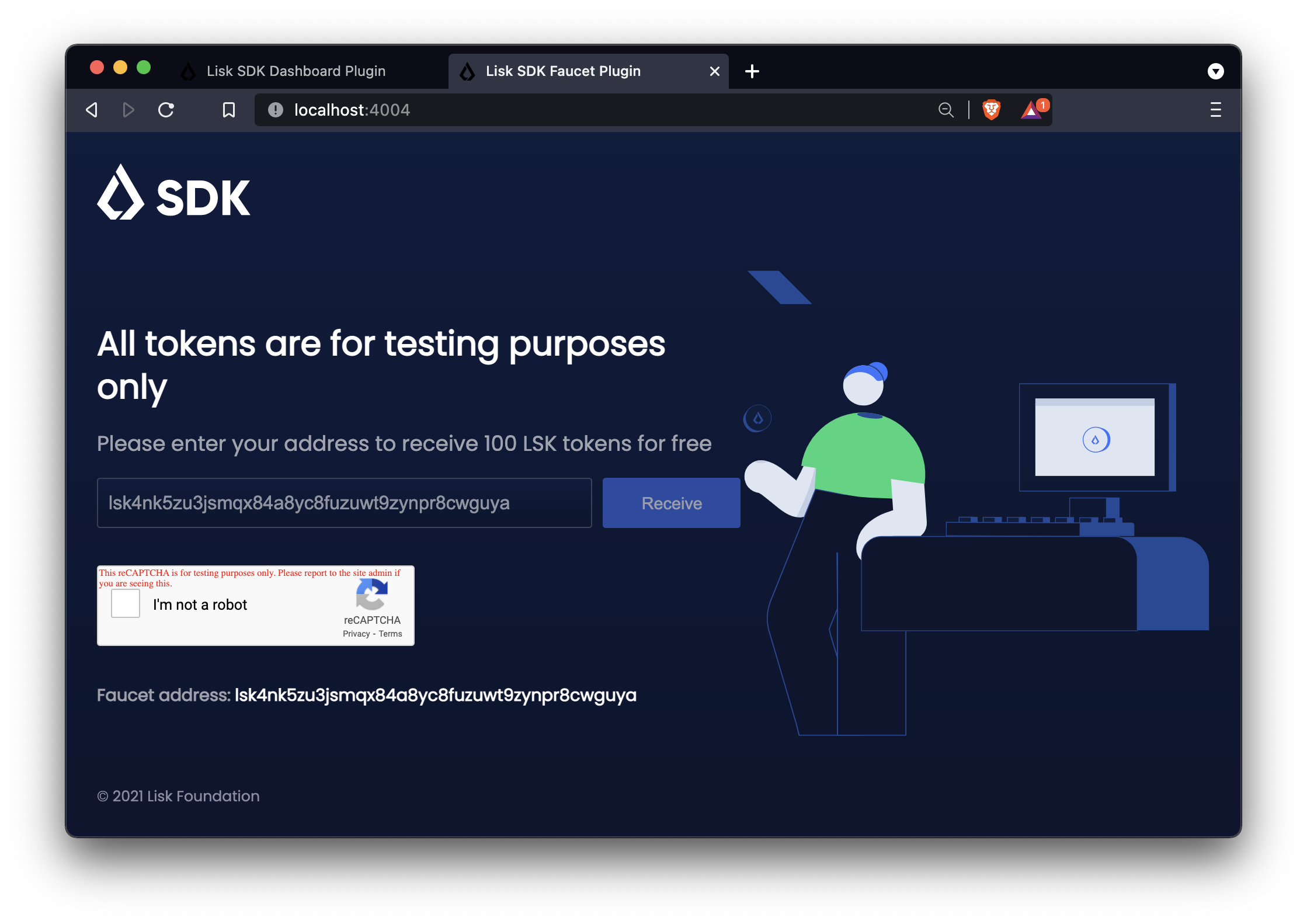This screenshot has height=924, width=1307.
Task: Open the Brave Rewards triangle icon
Action: click(1031, 110)
